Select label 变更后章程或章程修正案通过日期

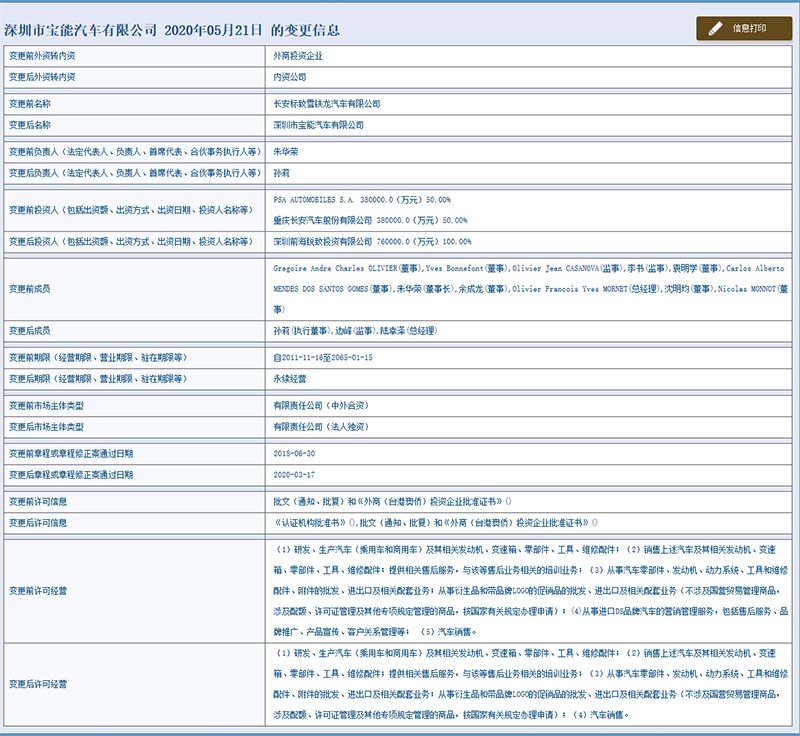tap(71, 475)
